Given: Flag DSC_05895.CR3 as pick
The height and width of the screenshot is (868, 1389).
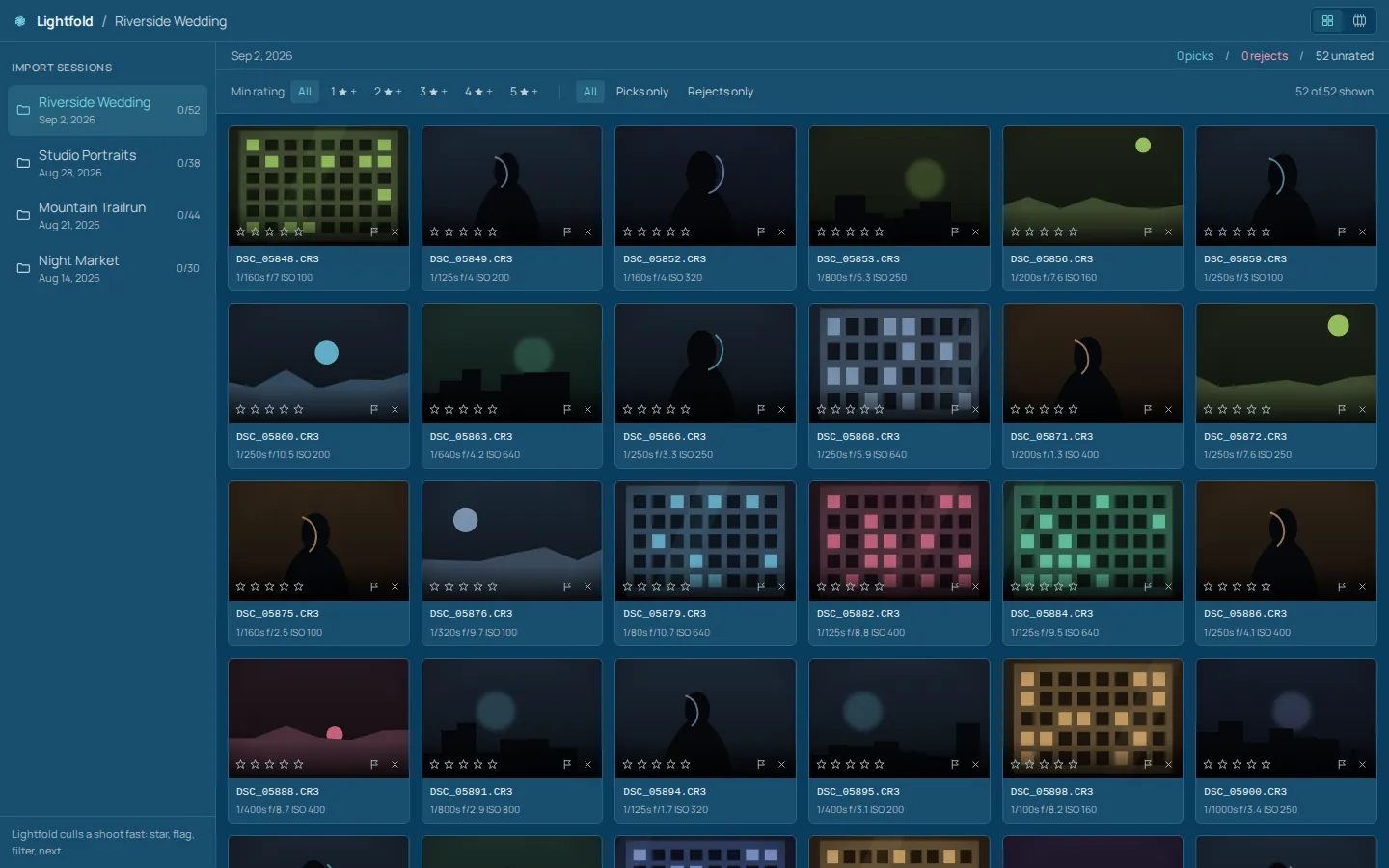Looking at the screenshot, I should (955, 764).
